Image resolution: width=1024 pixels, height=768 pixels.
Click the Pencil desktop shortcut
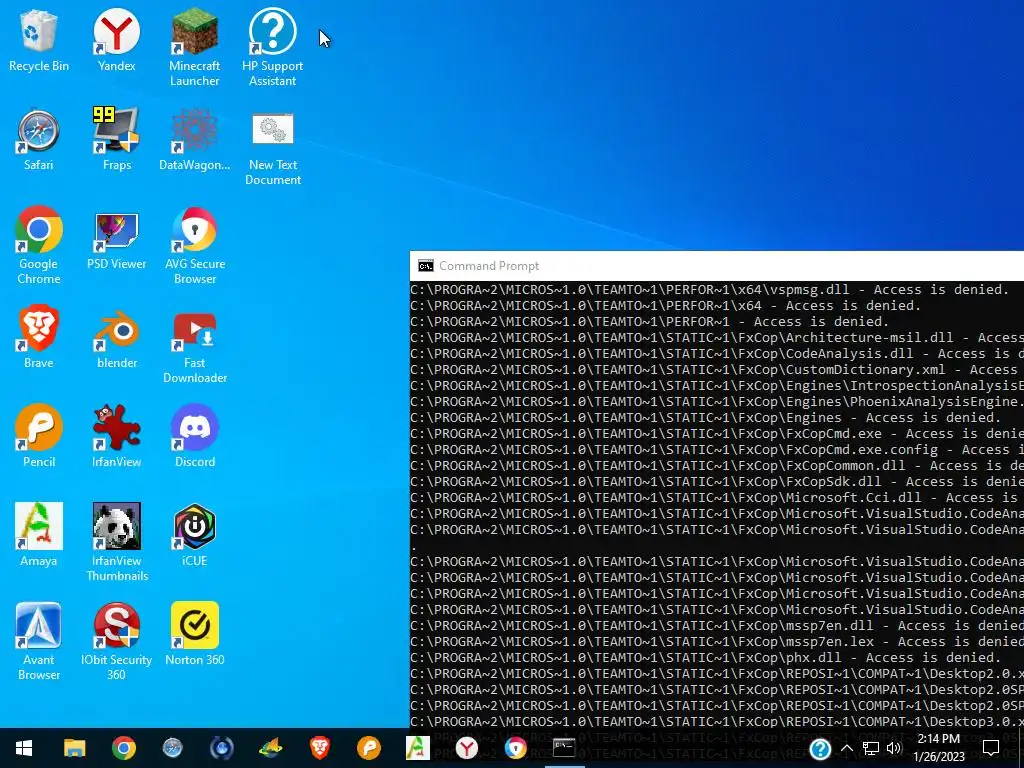click(39, 437)
